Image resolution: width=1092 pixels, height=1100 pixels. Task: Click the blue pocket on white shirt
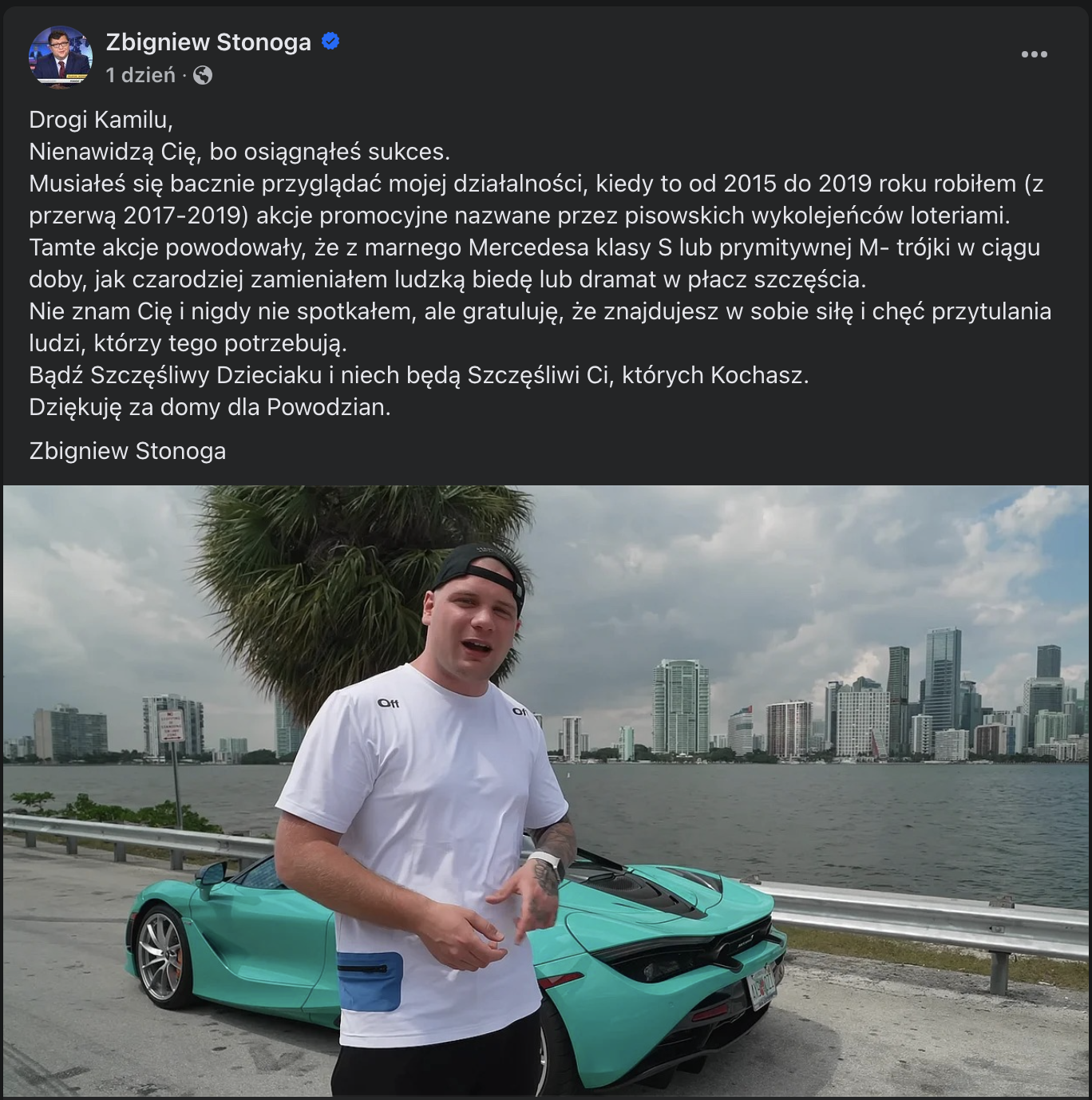(x=370, y=982)
